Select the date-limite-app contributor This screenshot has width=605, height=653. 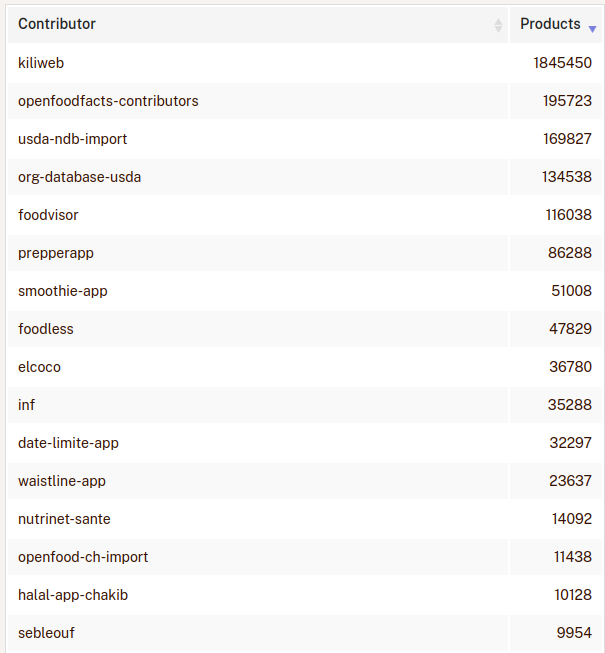[68, 443]
